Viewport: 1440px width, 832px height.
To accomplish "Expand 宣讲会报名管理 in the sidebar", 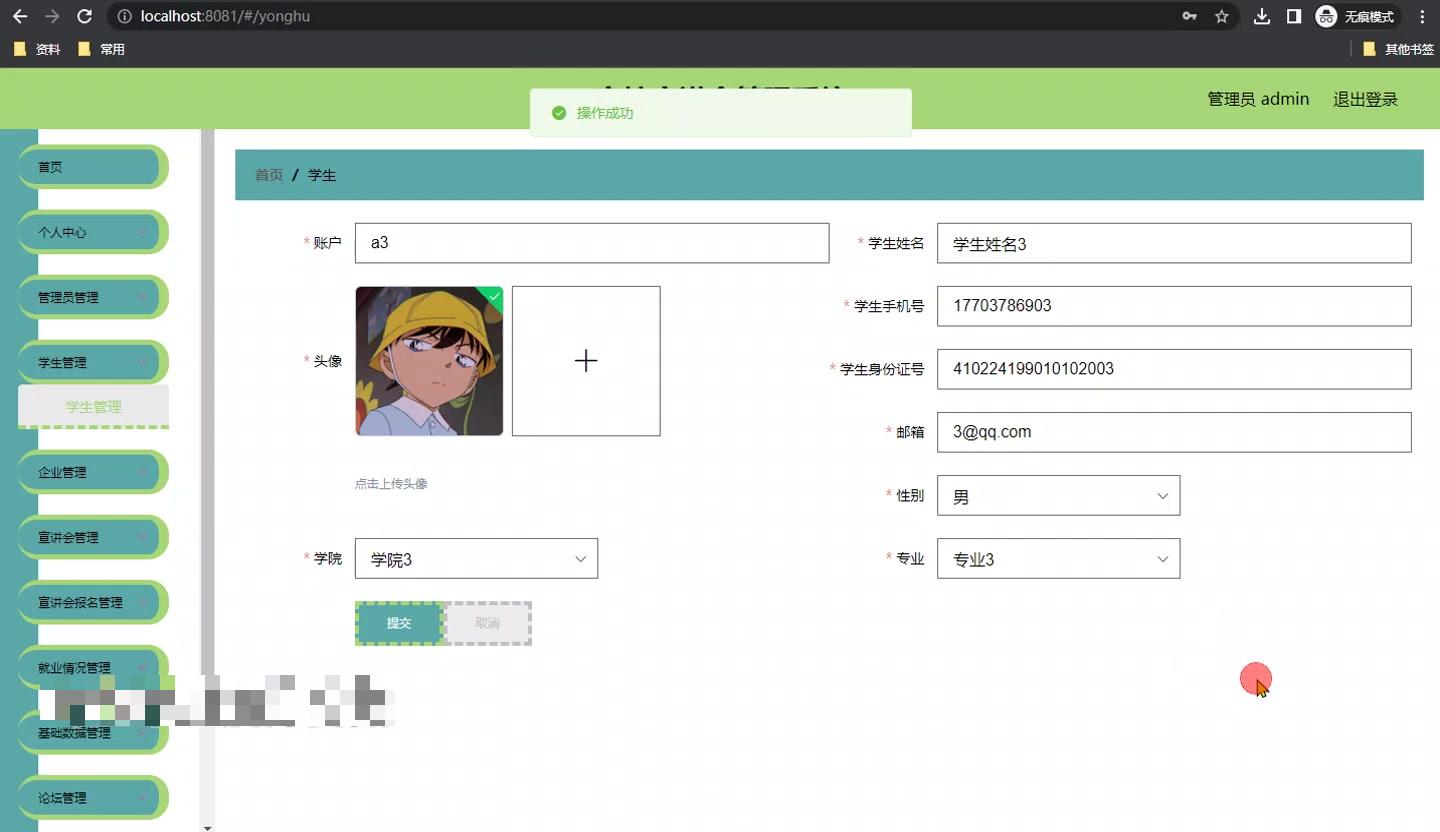I will pos(92,602).
